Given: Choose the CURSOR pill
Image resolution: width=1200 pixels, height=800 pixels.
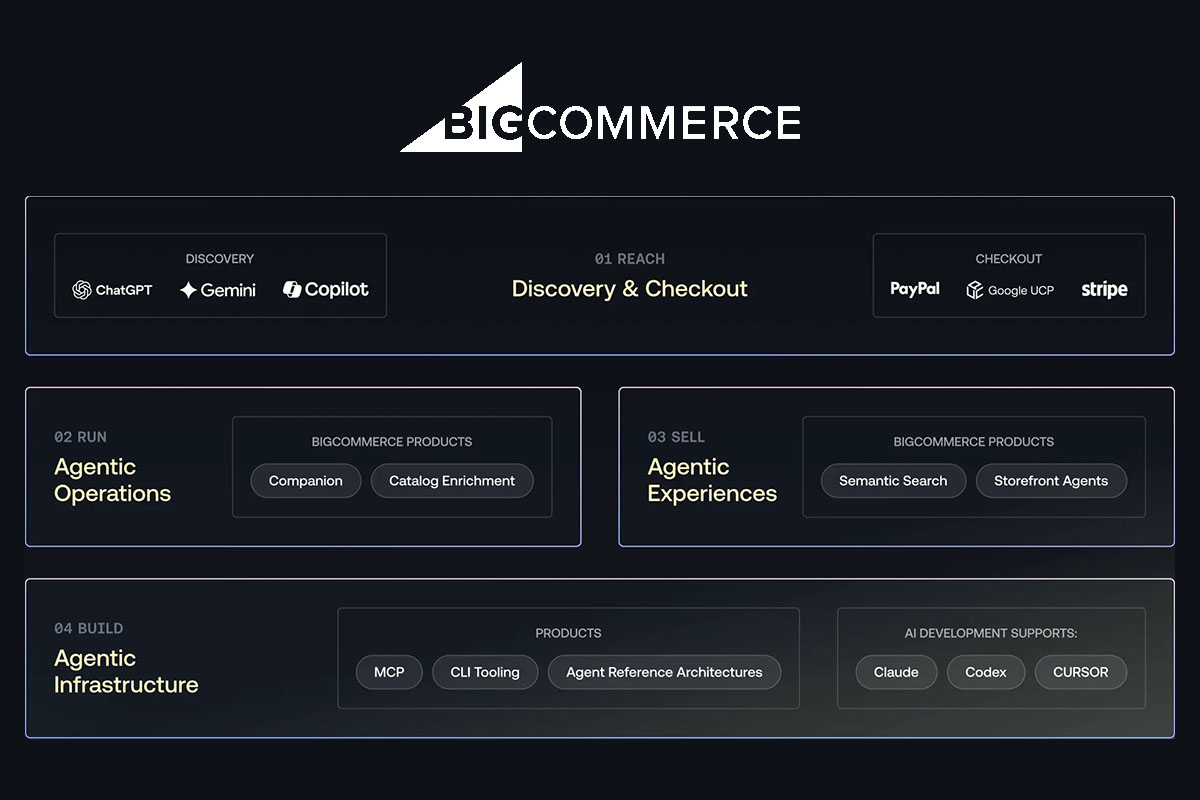Looking at the screenshot, I should 1081,672.
